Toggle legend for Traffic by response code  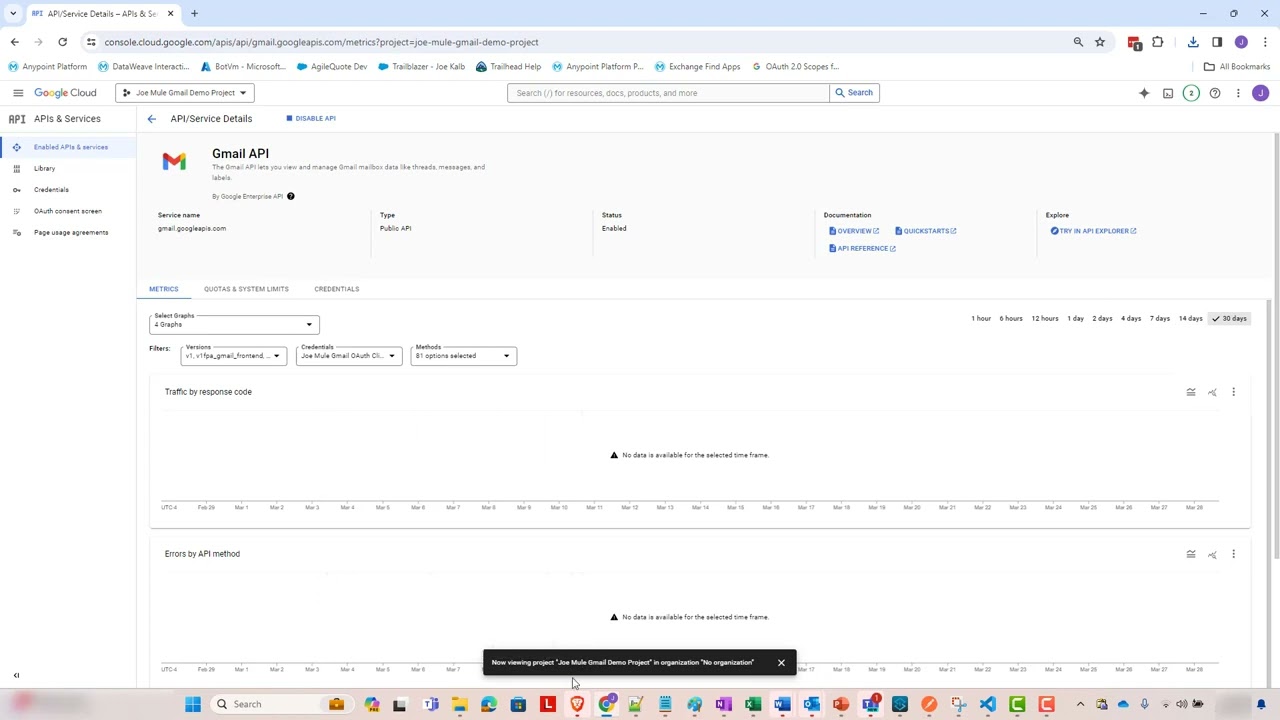[x=1191, y=392]
